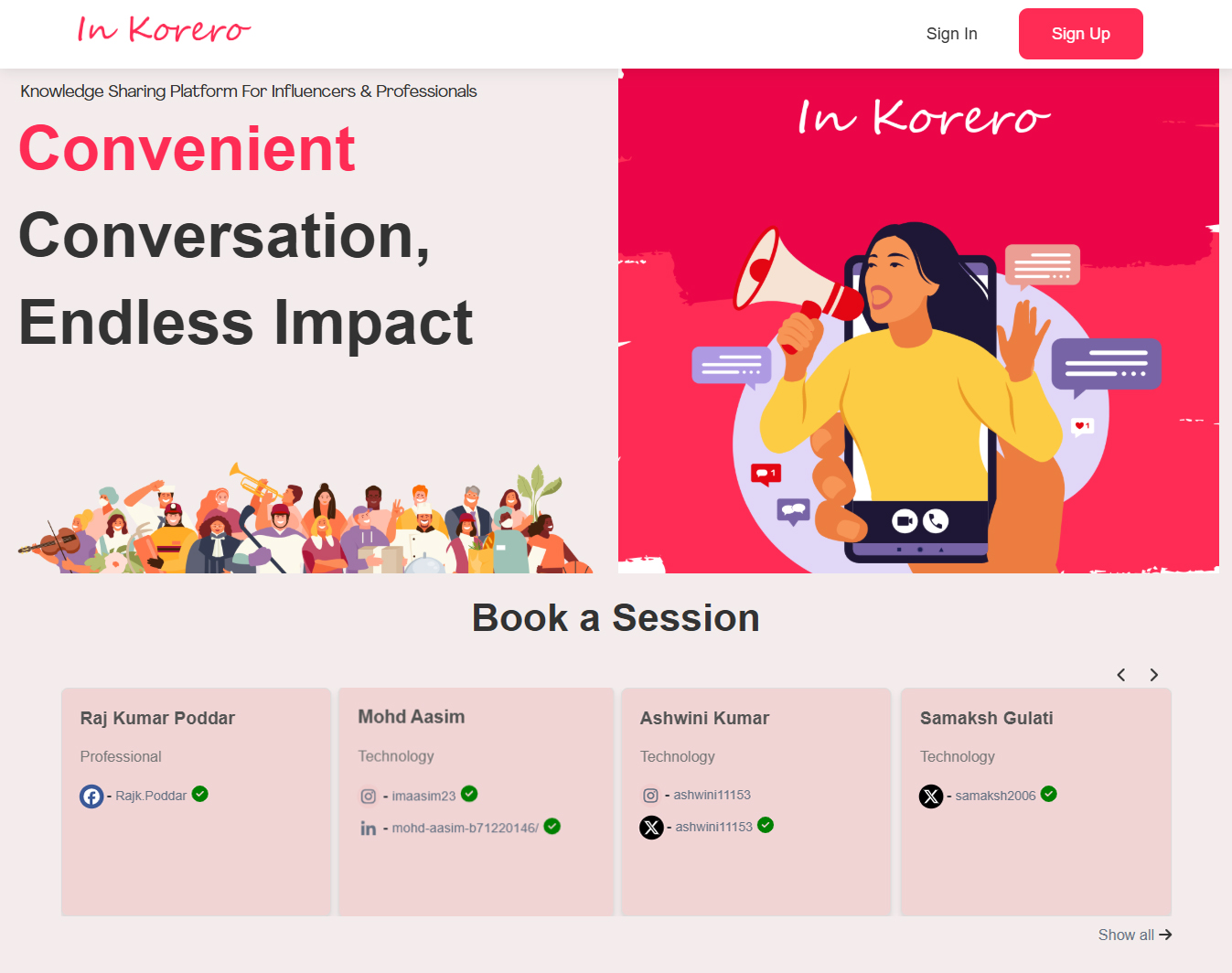Click Ashwini Kumar's X (Twitter) icon
The image size is (1232, 973).
651,828
